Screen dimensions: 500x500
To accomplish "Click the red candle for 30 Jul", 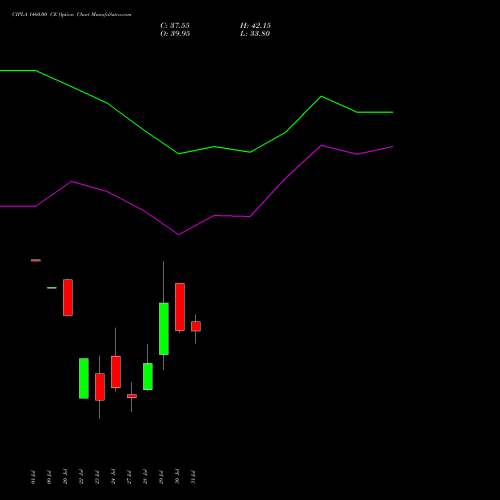I will pyautogui.click(x=180, y=307).
